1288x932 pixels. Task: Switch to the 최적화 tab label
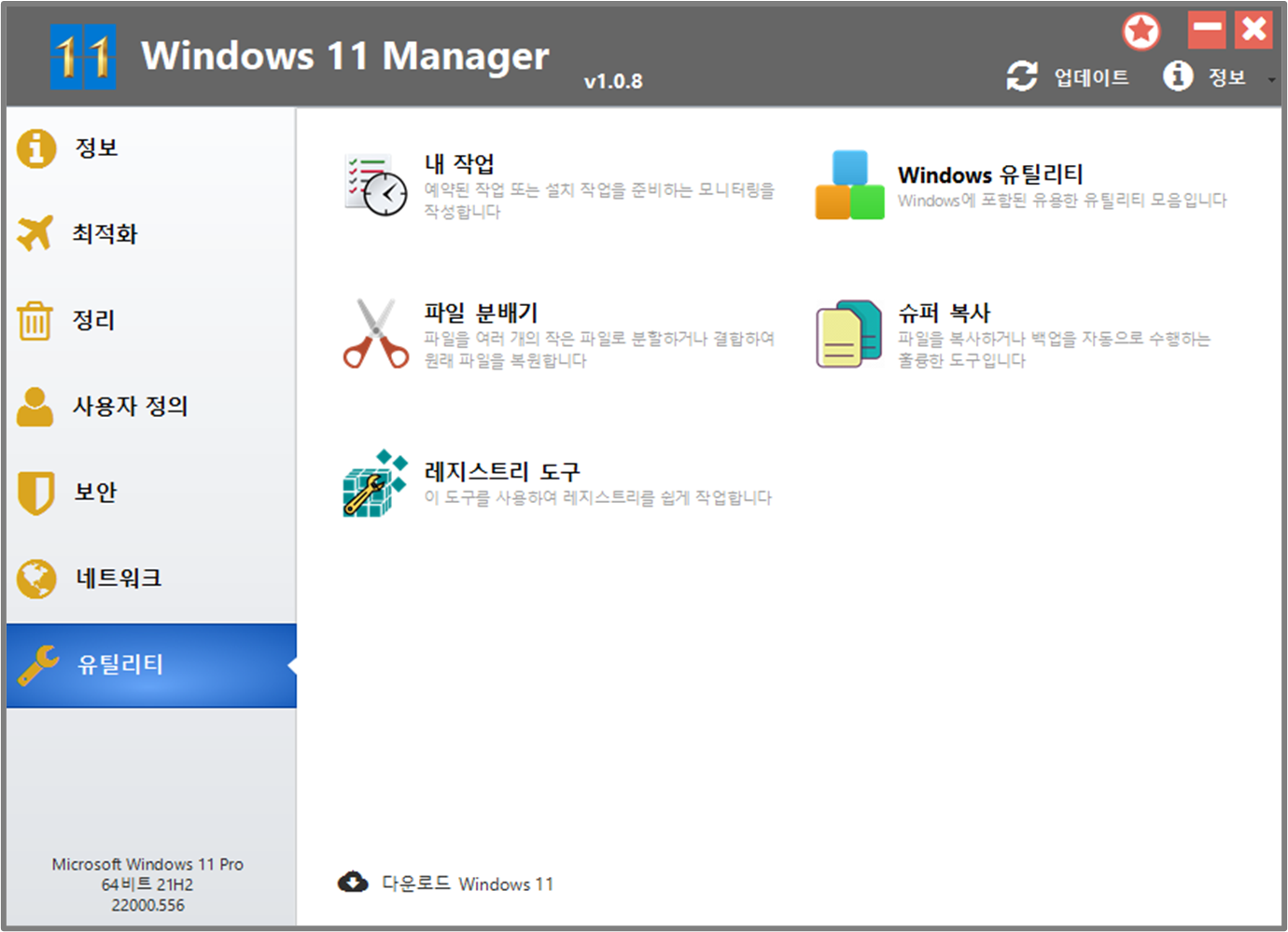(105, 233)
